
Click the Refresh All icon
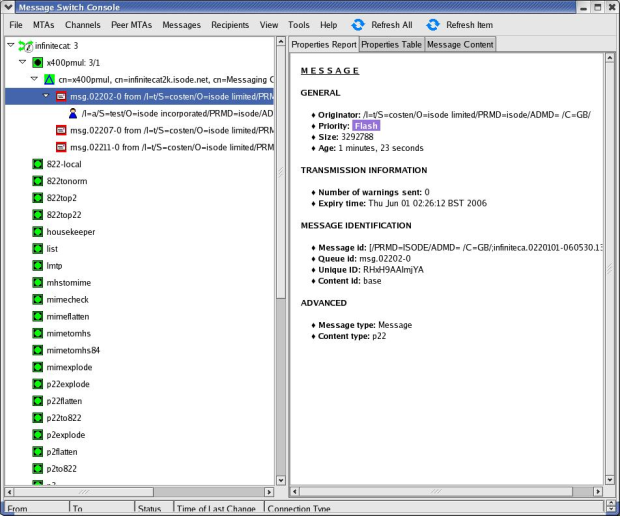point(358,24)
